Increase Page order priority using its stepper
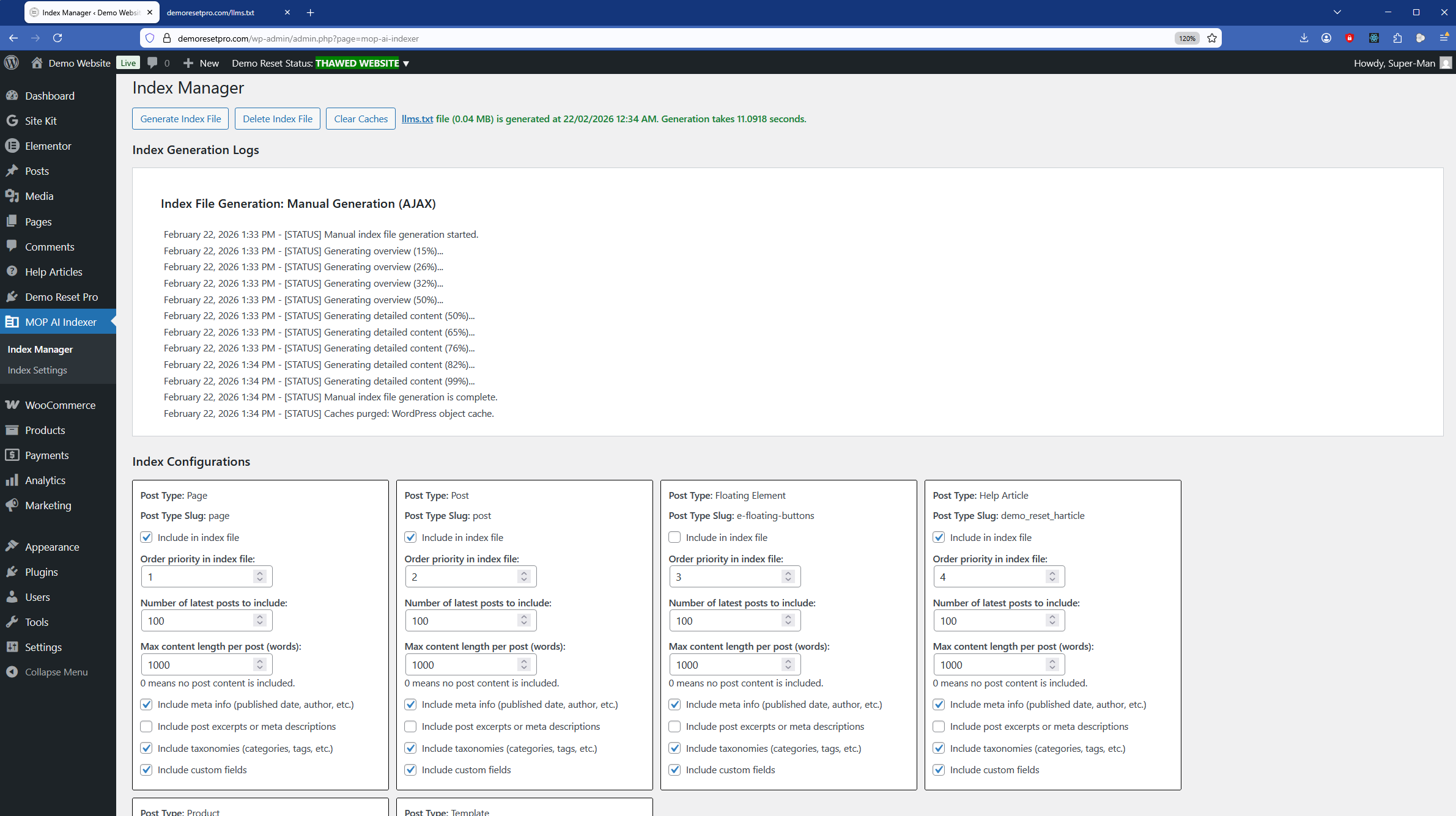The height and width of the screenshot is (816, 1456). 259,573
